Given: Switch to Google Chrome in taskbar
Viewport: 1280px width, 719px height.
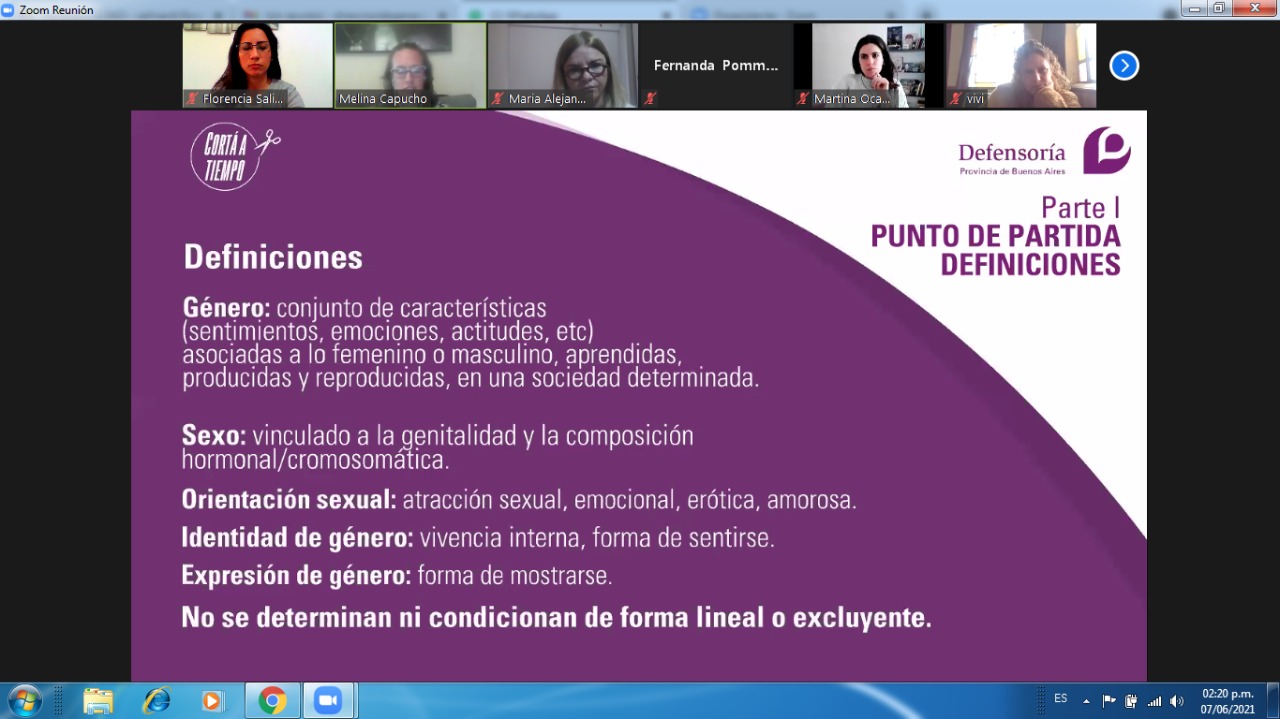Looking at the screenshot, I should [x=272, y=701].
